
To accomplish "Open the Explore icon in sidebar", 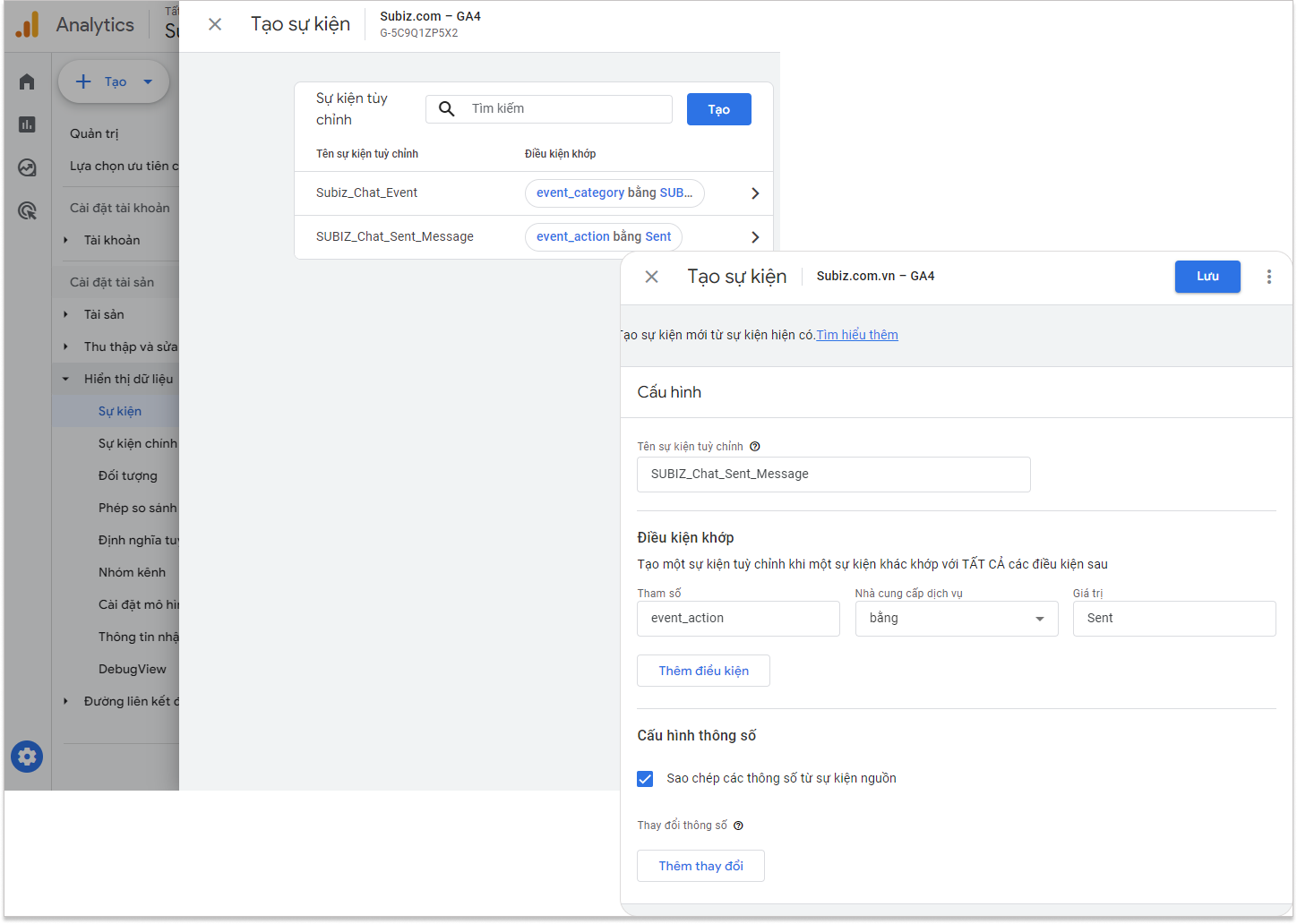I will (27, 167).
